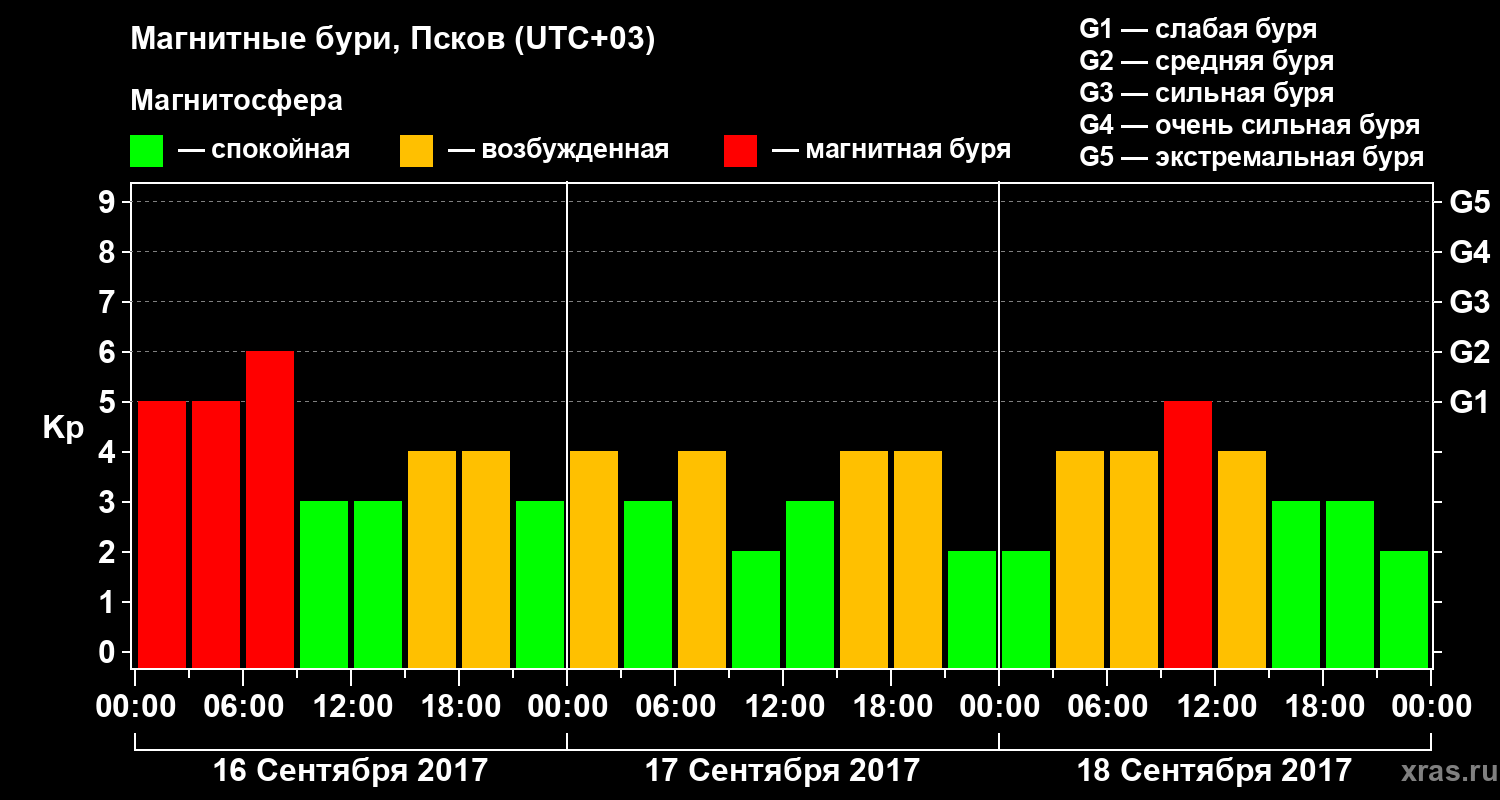The width and height of the screenshot is (1500, 800).
Task: Click the green bar for 00:00–03:00 on 18 Сентября
Action: (x=1026, y=610)
